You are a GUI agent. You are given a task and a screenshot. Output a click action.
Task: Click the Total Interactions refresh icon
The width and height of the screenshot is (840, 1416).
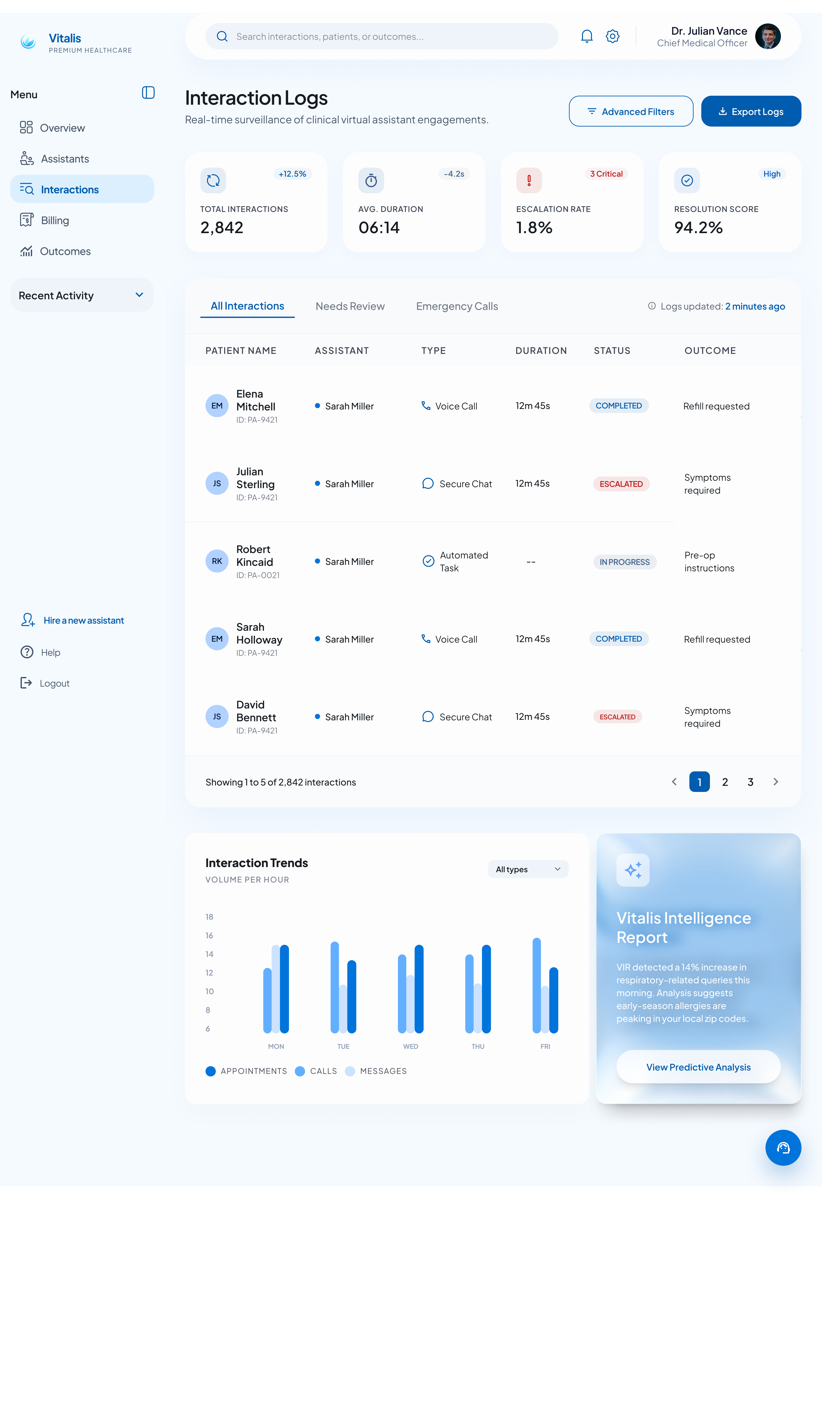pos(213,180)
